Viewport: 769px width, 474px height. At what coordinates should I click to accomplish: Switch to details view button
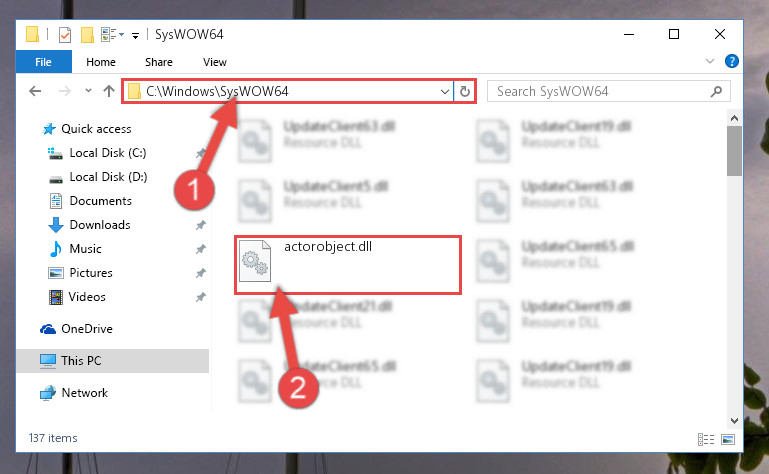(706, 439)
